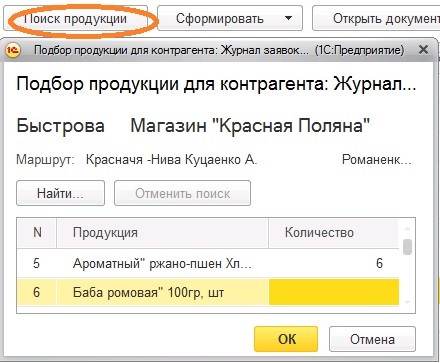The height and width of the screenshot is (363, 440).
Task: Click the Продукция column header
Action: (x=162, y=232)
